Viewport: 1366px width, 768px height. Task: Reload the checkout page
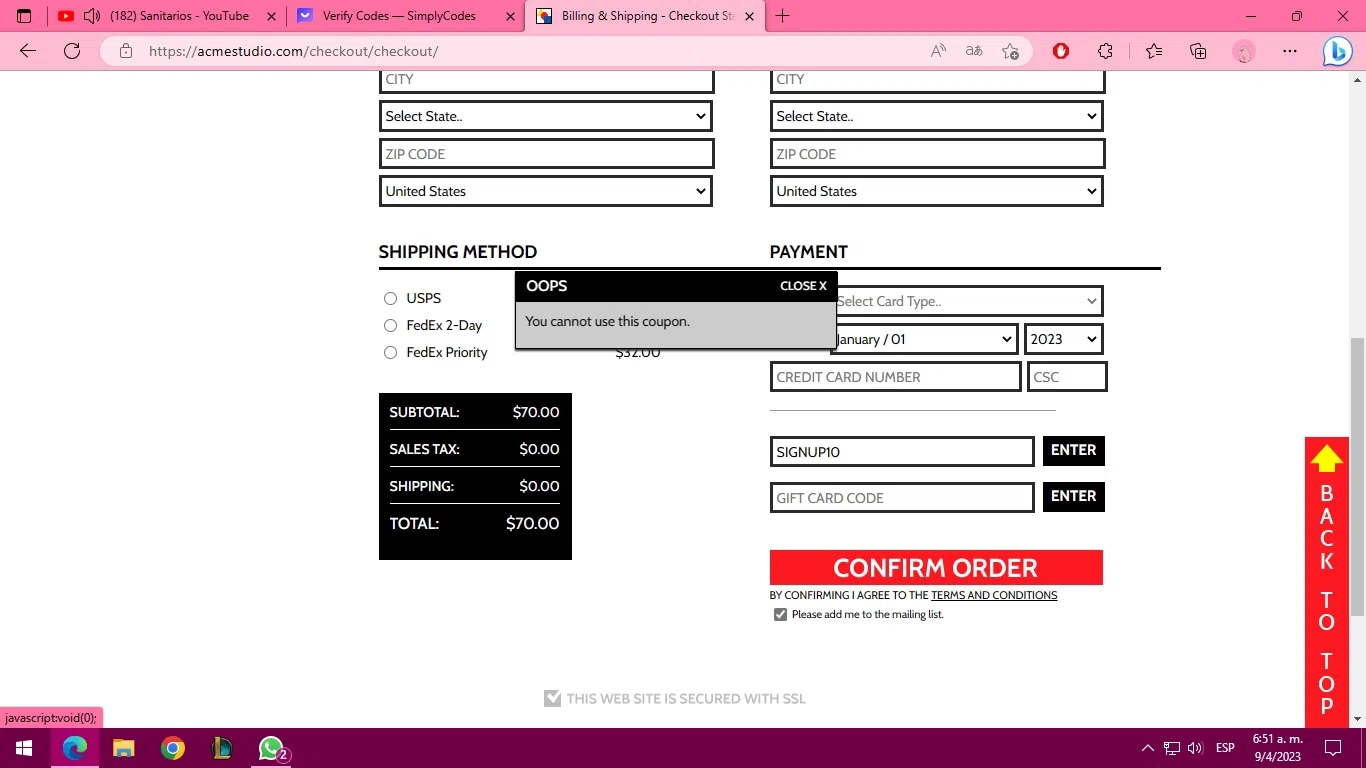tap(72, 51)
